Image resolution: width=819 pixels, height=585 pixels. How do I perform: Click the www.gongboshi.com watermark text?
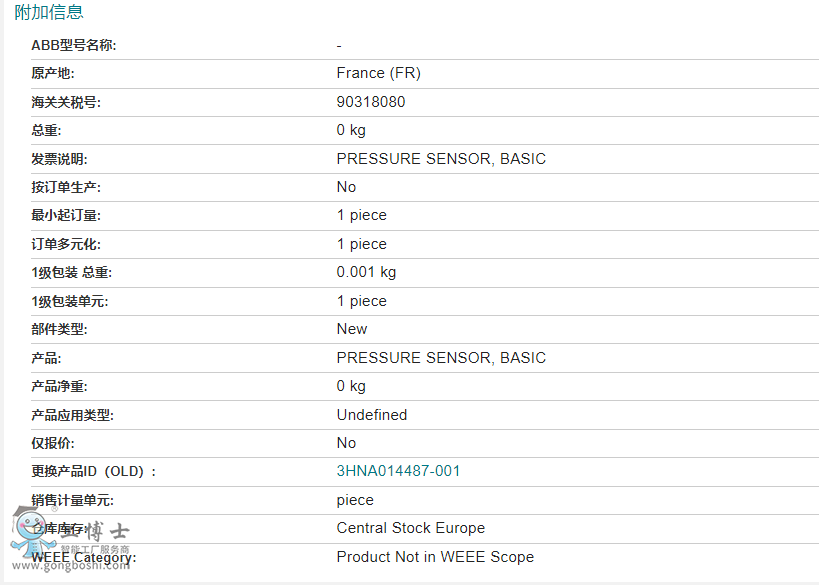[x=71, y=566]
